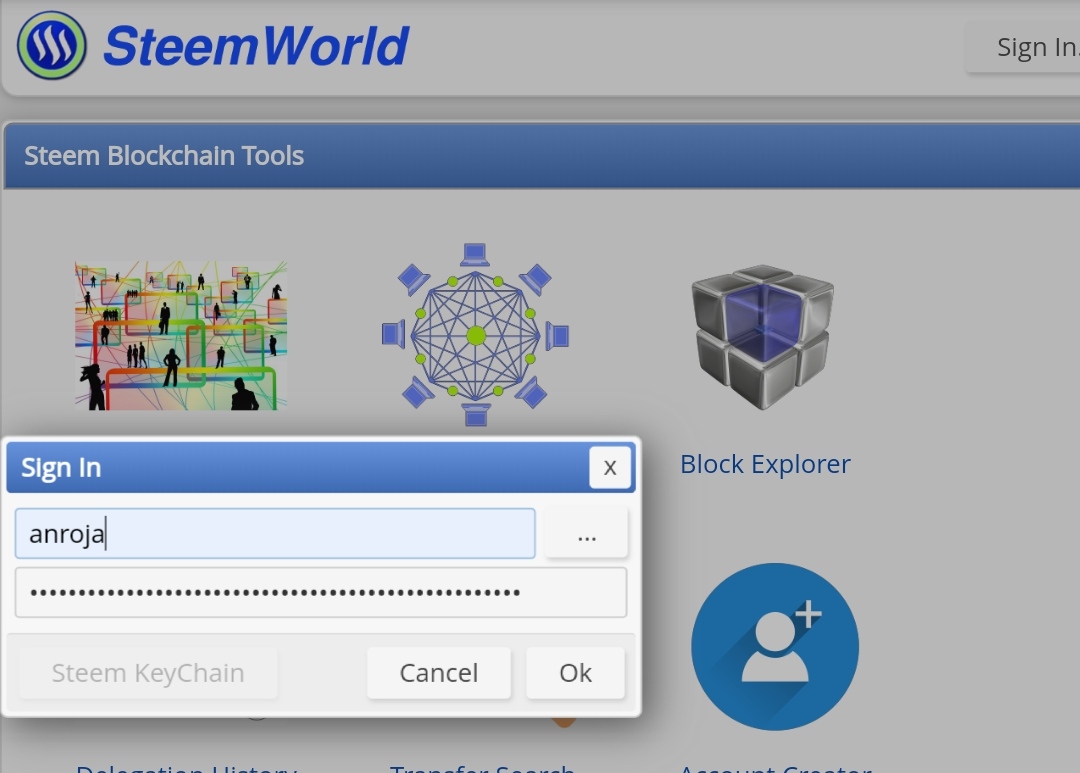Open the blue node network diagram icon

point(475,335)
